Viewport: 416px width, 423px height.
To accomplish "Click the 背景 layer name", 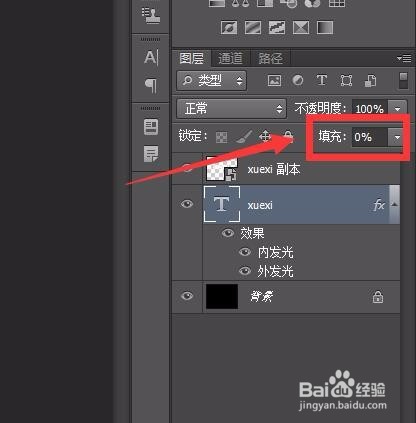I will [x=262, y=296].
